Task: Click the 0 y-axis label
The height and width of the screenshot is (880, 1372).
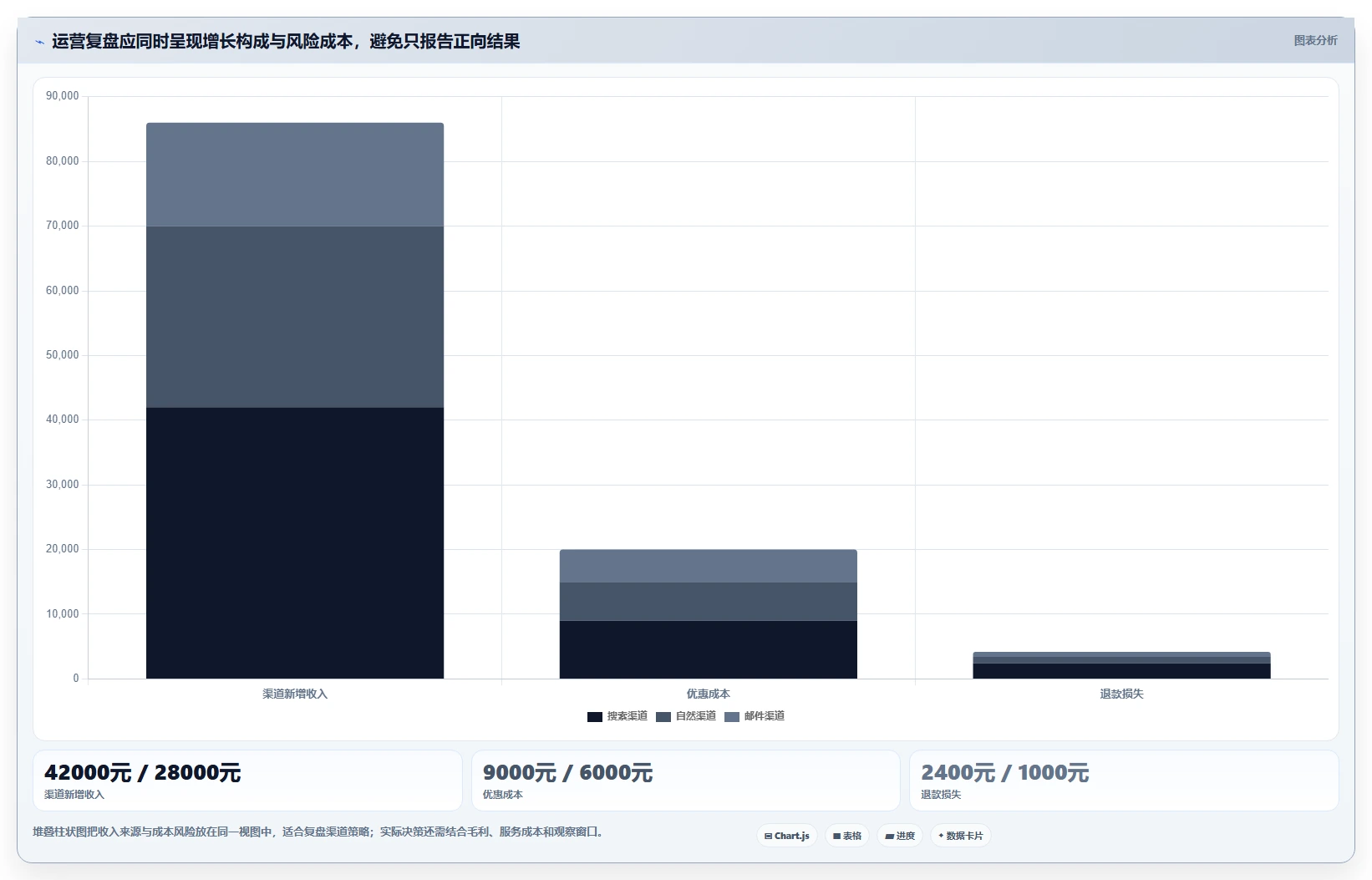Action: pos(76,679)
